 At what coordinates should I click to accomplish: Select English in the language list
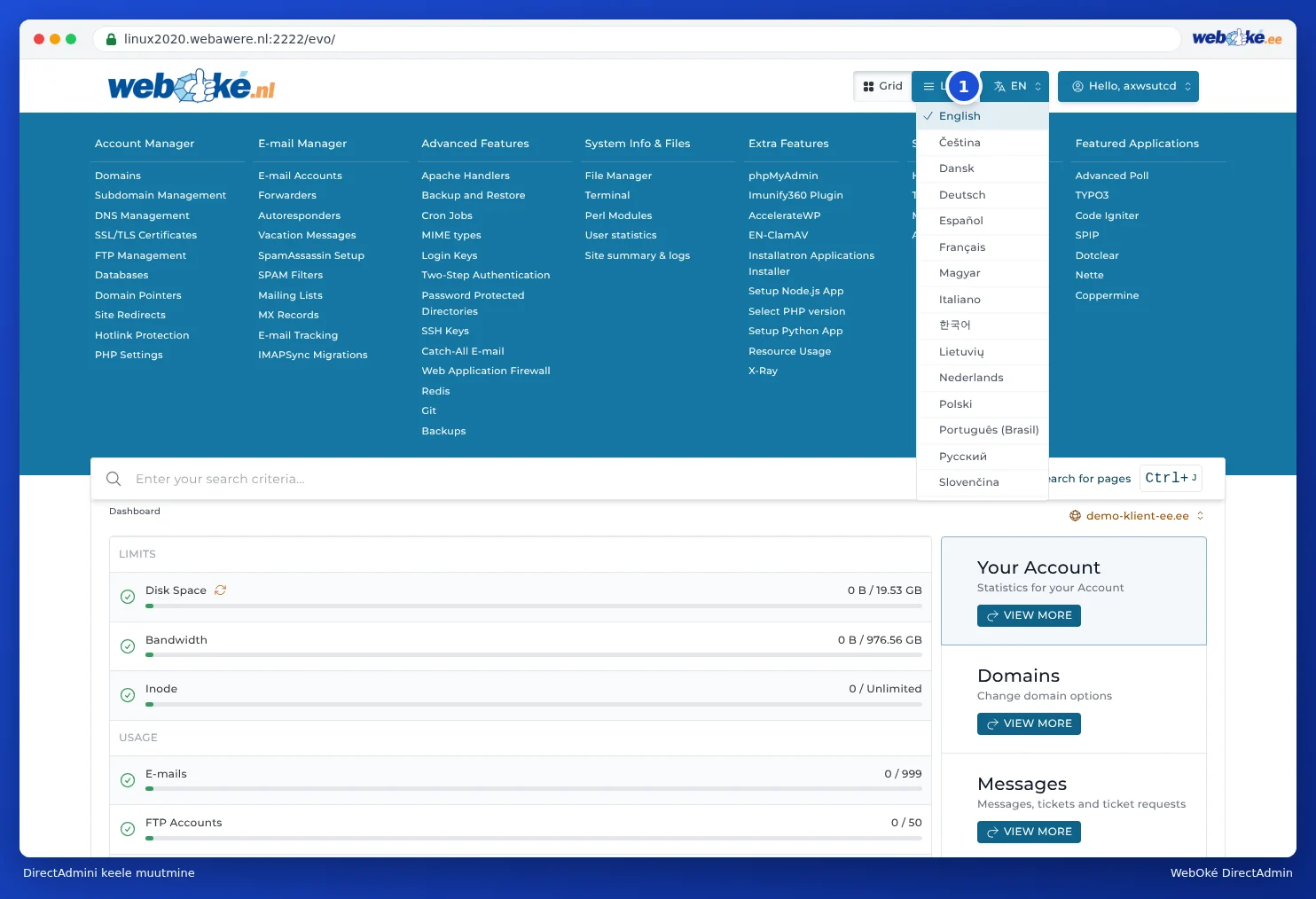coord(983,116)
